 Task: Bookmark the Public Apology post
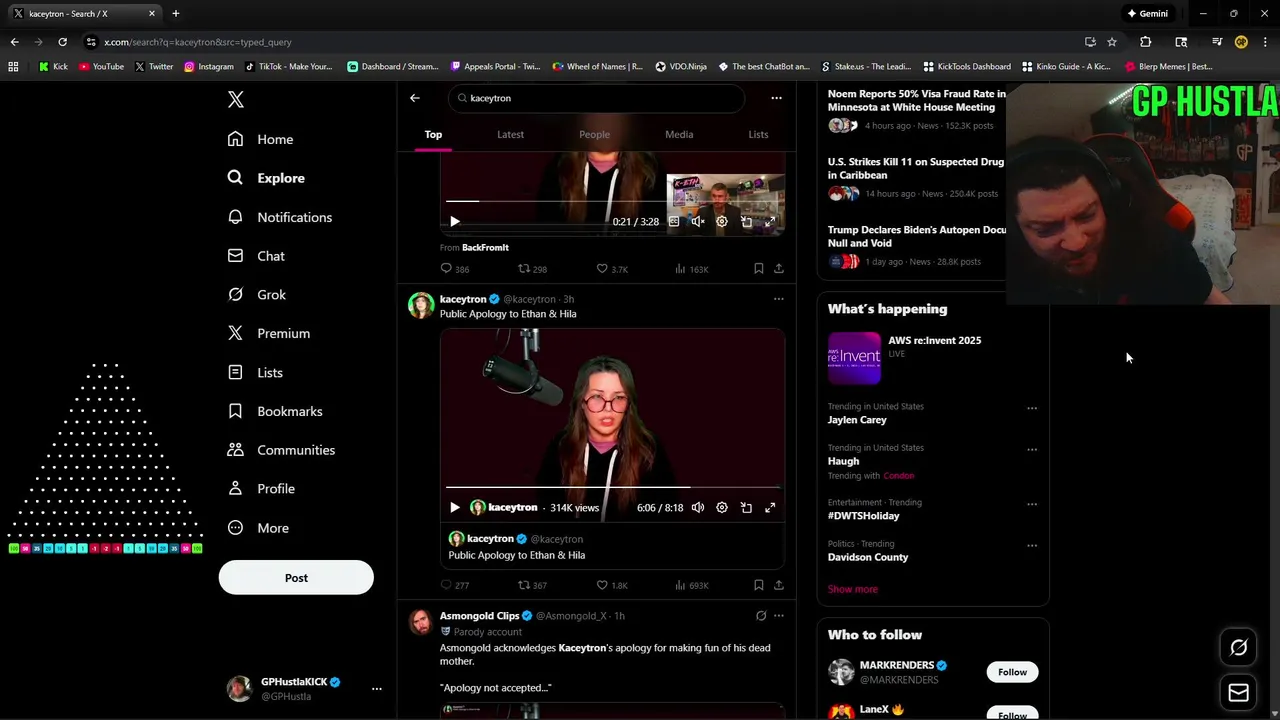click(x=759, y=585)
